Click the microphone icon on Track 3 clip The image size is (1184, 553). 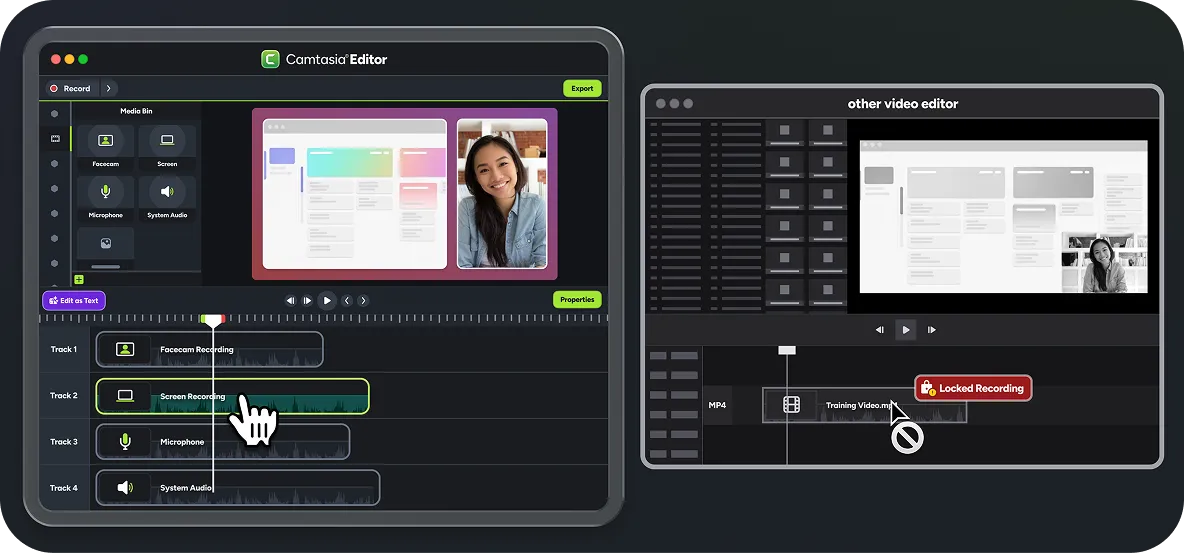click(125, 442)
